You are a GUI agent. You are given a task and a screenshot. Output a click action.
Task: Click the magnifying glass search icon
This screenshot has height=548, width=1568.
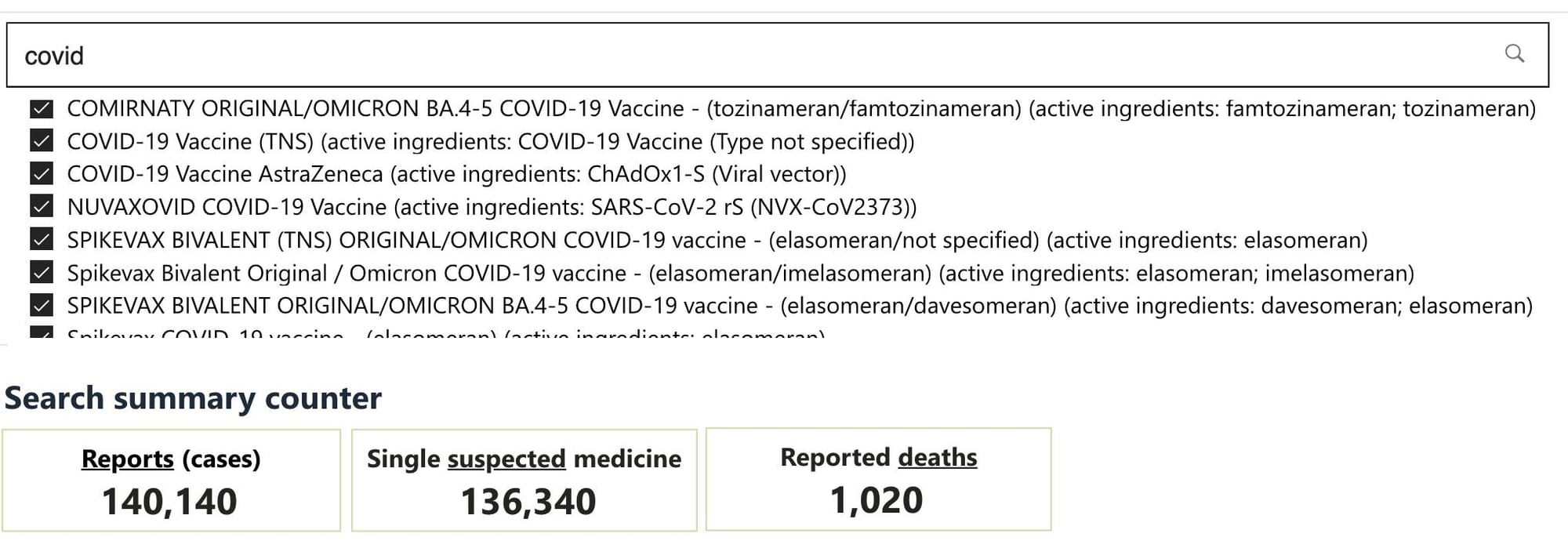point(1515,53)
